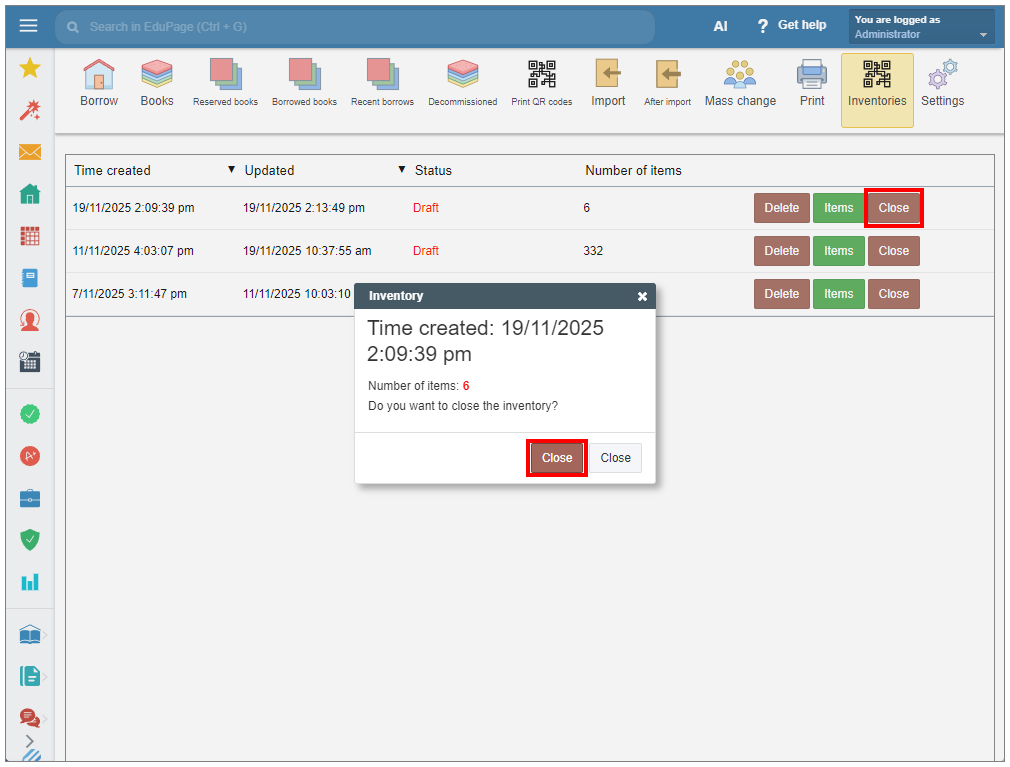
Task: Dismiss Inventory dialog with X
Action: tap(642, 296)
